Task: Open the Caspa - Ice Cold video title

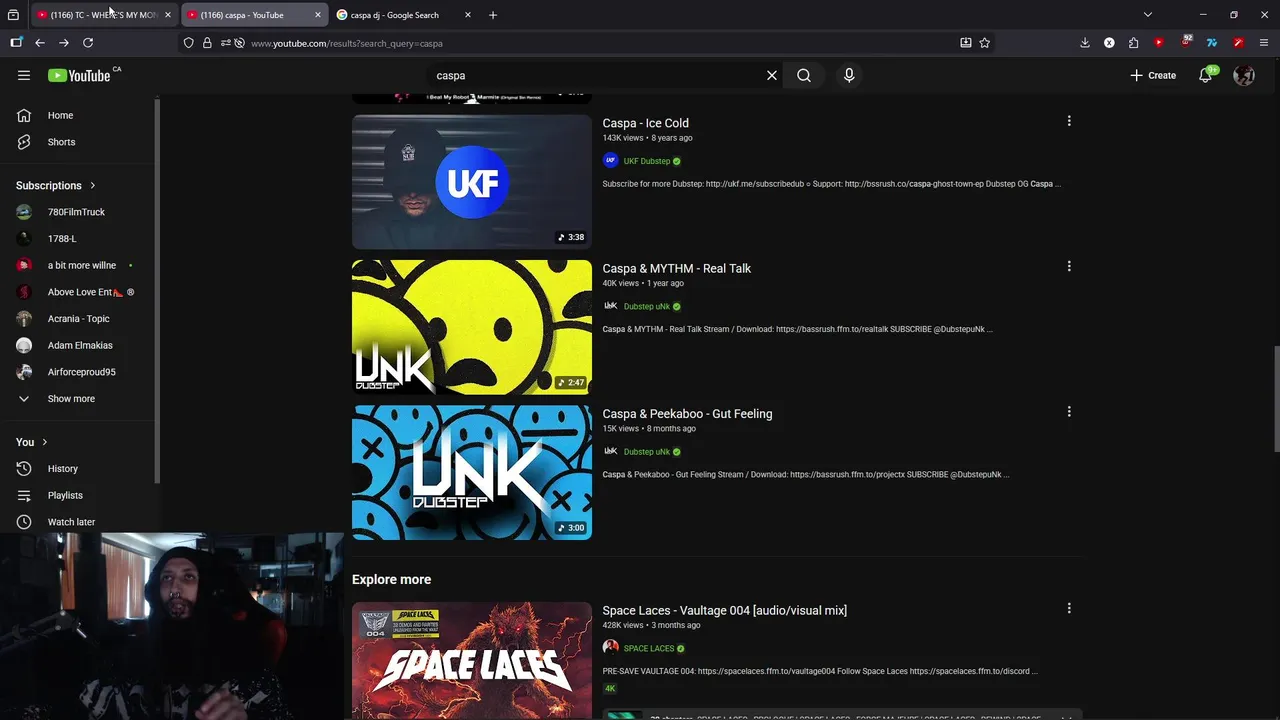Action: [x=645, y=123]
